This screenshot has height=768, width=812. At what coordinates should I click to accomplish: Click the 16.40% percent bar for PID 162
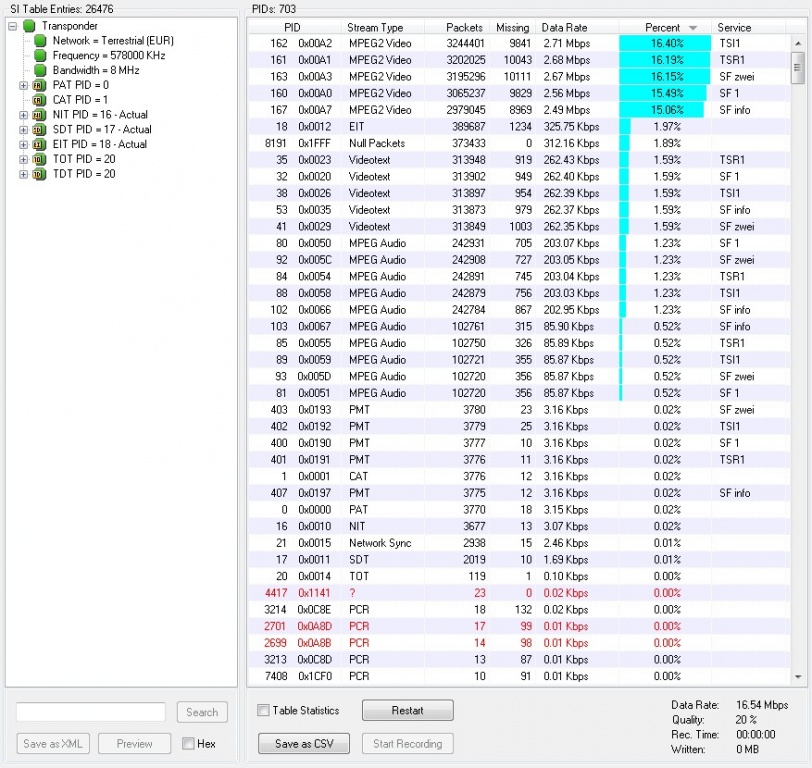[665, 44]
